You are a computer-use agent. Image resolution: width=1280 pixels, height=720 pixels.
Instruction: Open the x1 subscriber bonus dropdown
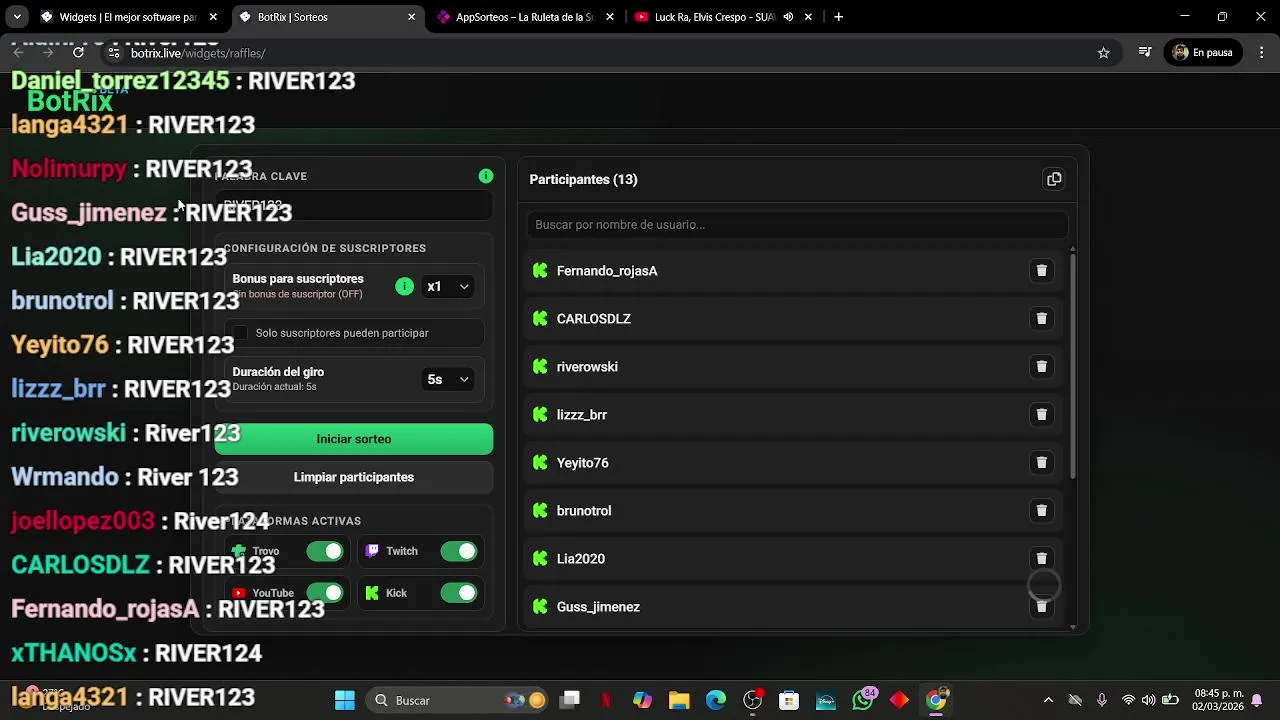447,287
